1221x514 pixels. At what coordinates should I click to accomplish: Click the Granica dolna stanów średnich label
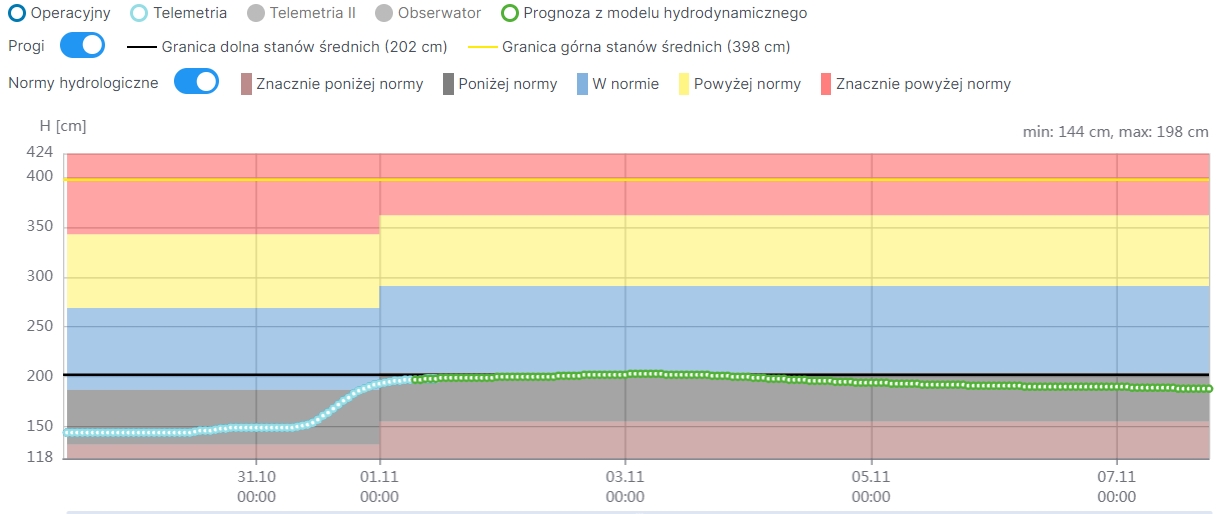pos(304,47)
